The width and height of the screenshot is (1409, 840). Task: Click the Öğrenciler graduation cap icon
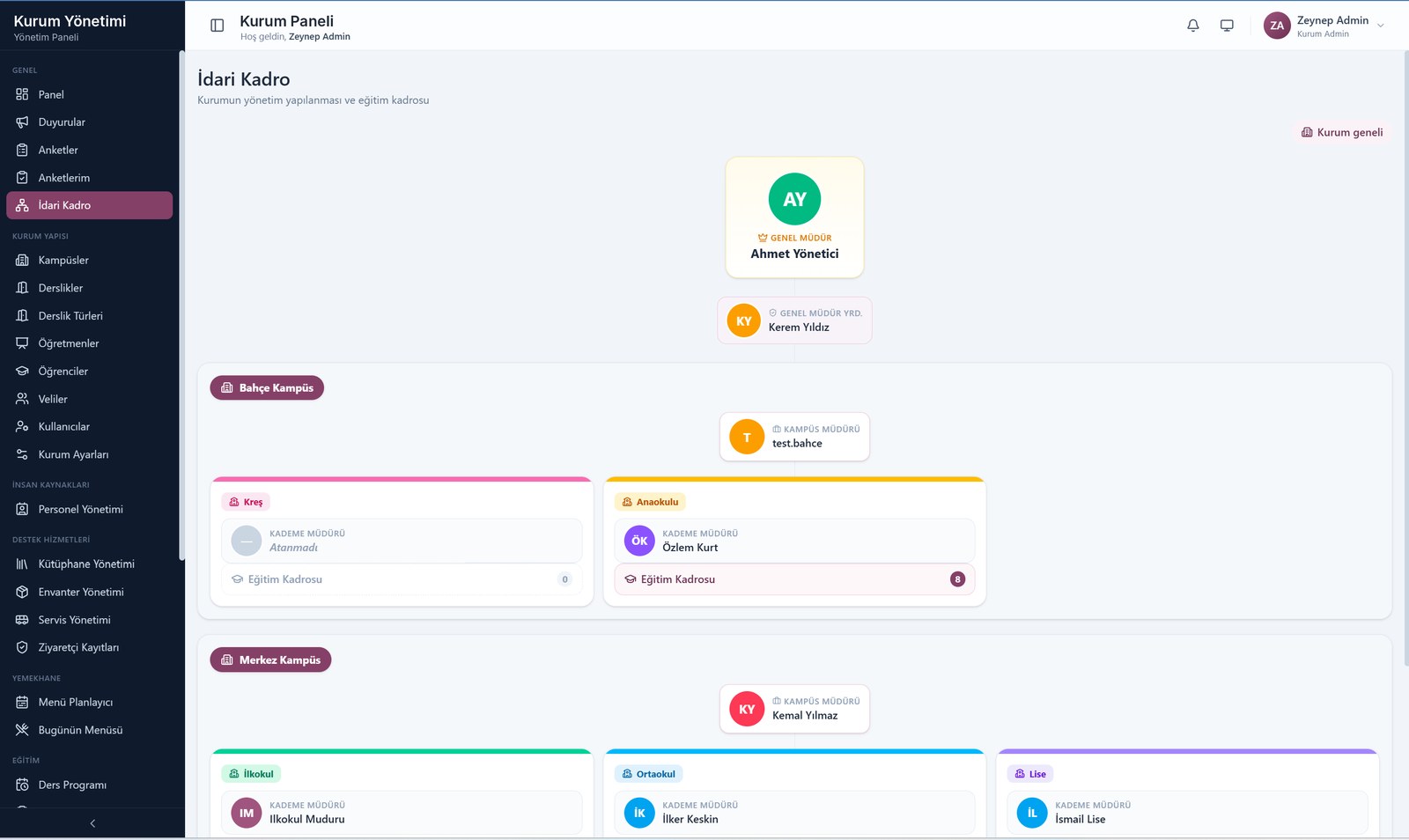22,372
